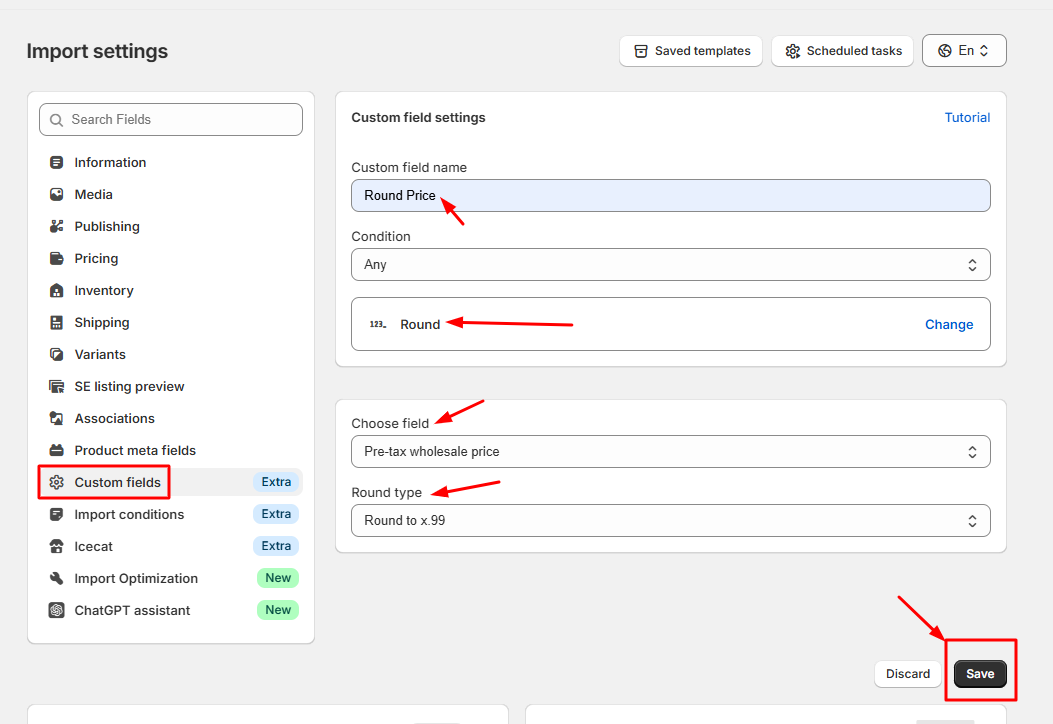This screenshot has height=724, width=1053.
Task: Click the archive icon on Saved templates
Action: (641, 51)
